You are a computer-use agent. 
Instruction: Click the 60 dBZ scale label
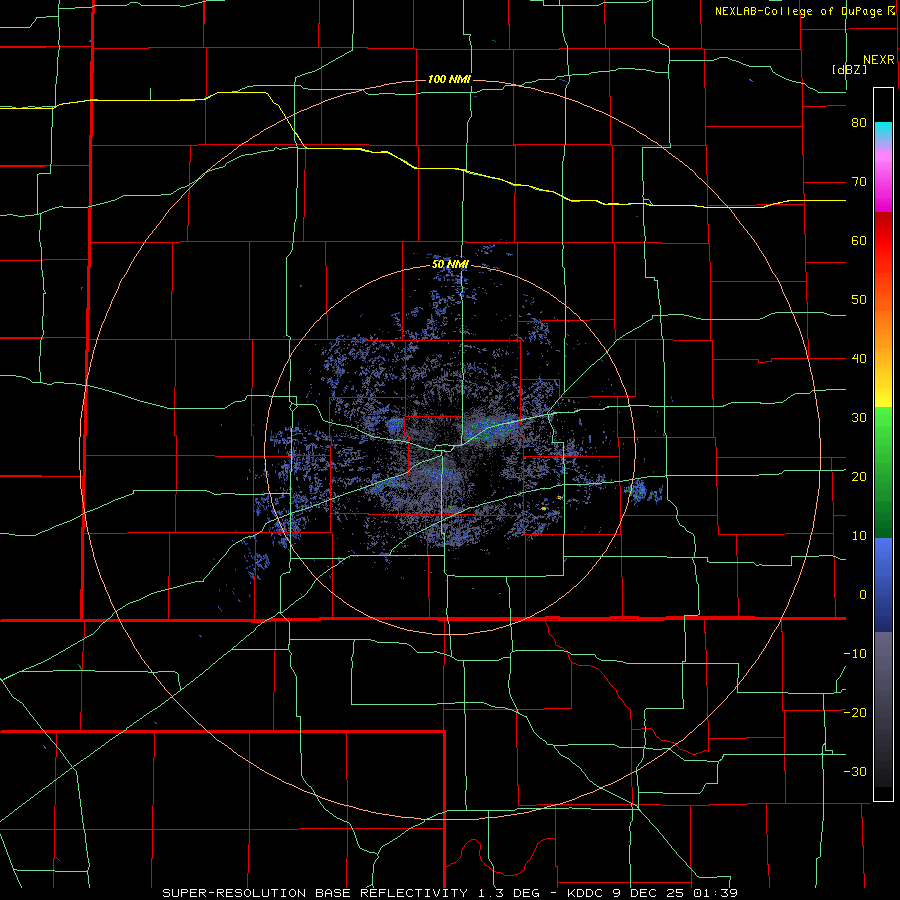tap(859, 240)
